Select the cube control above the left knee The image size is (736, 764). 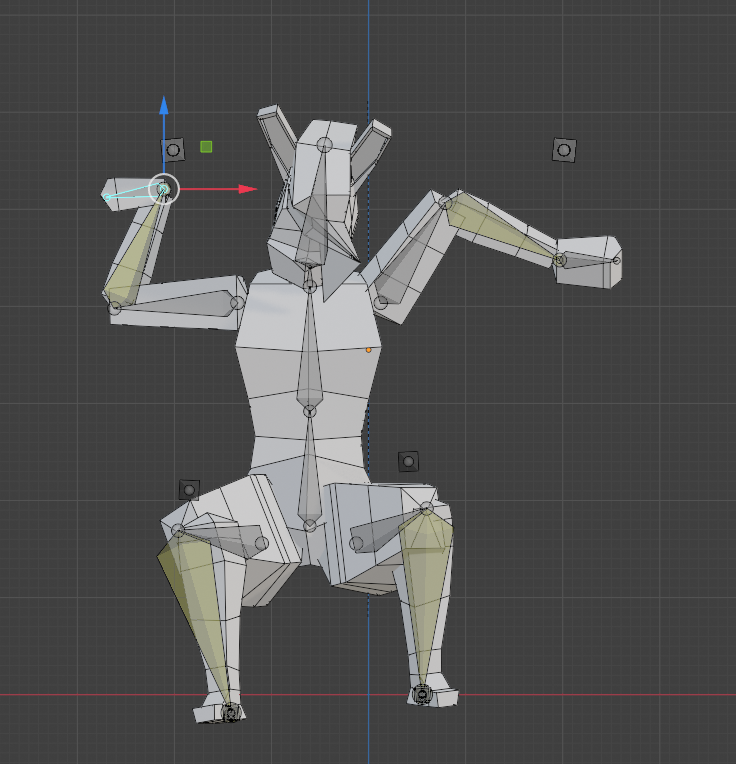coord(189,490)
